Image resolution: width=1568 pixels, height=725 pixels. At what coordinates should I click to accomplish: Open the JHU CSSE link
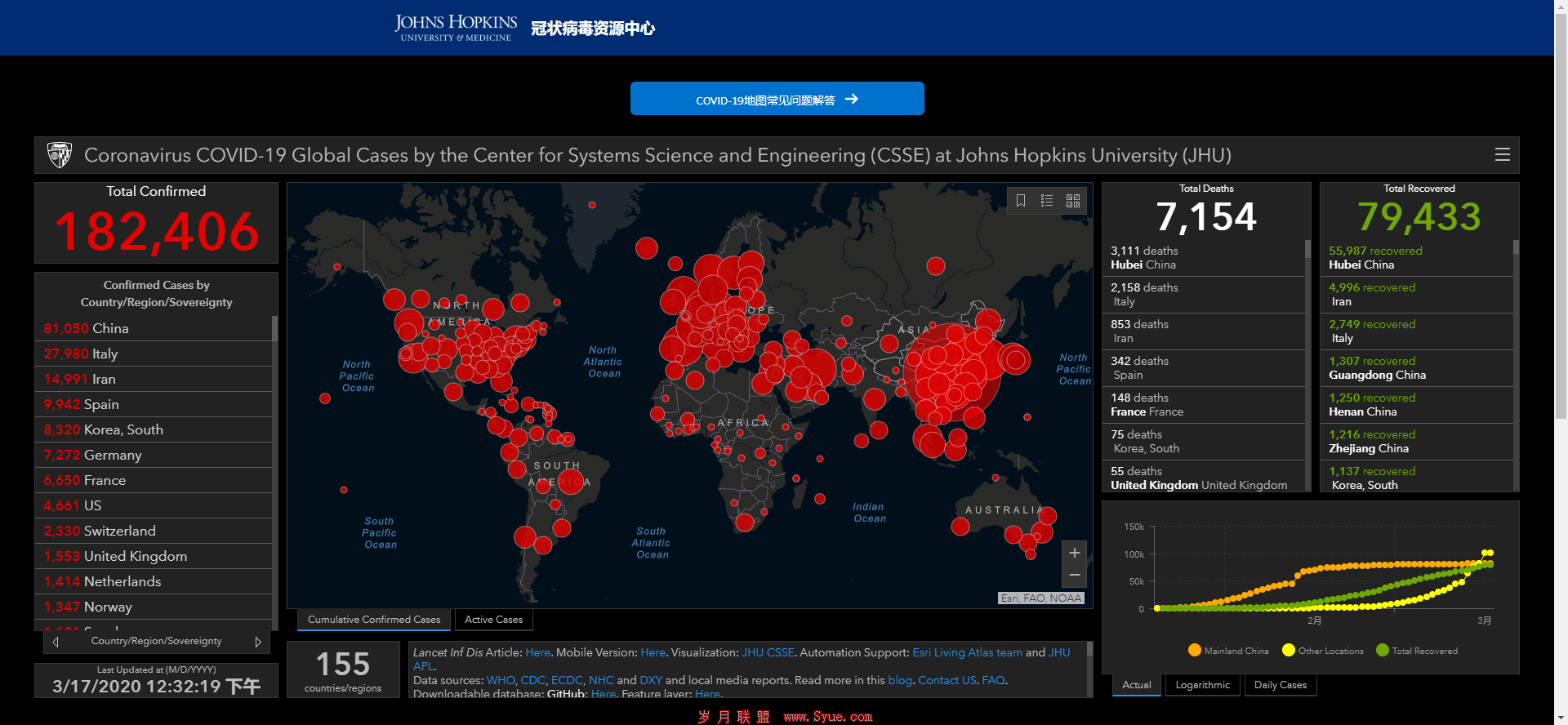click(768, 652)
